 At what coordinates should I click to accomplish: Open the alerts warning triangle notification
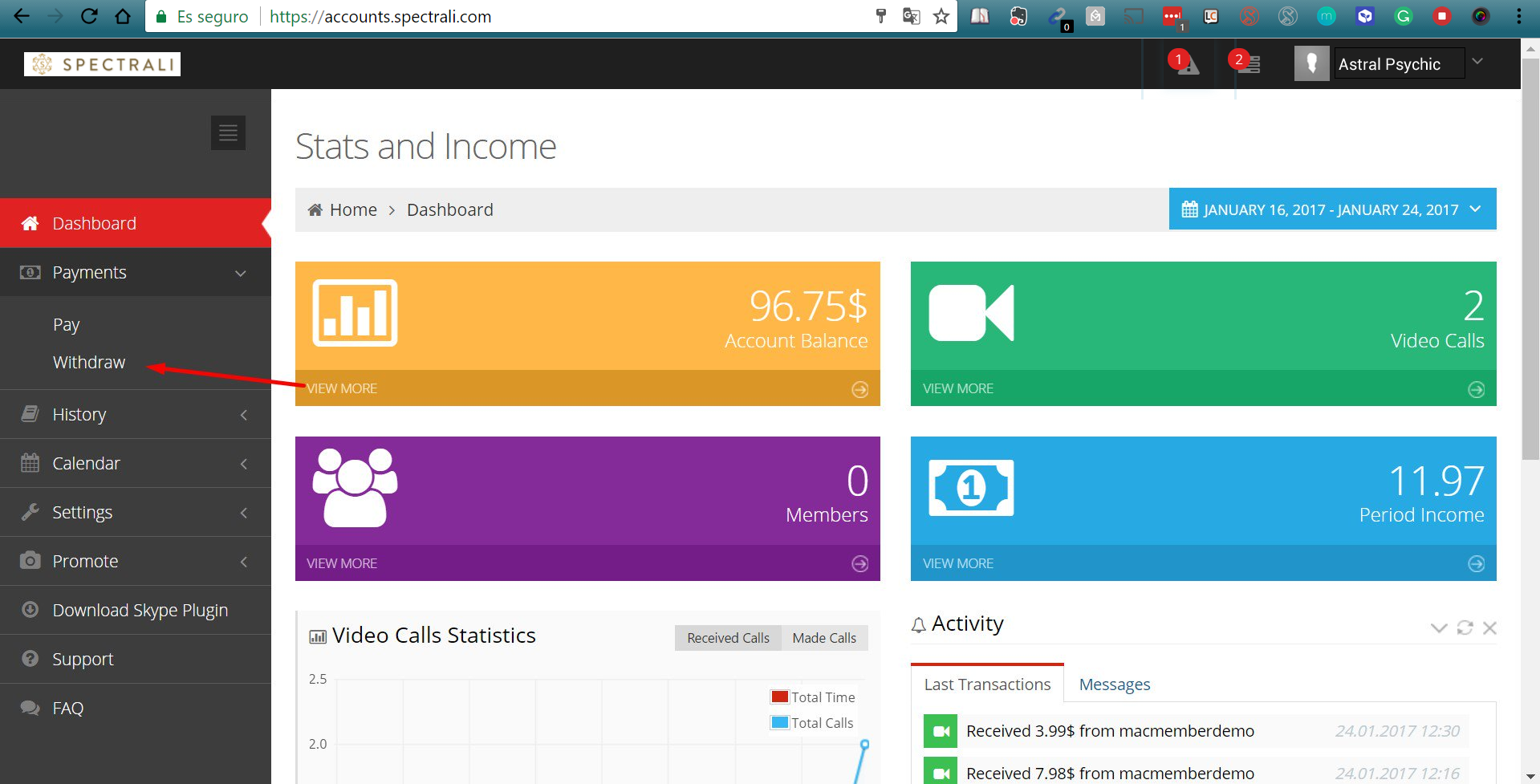(1187, 64)
